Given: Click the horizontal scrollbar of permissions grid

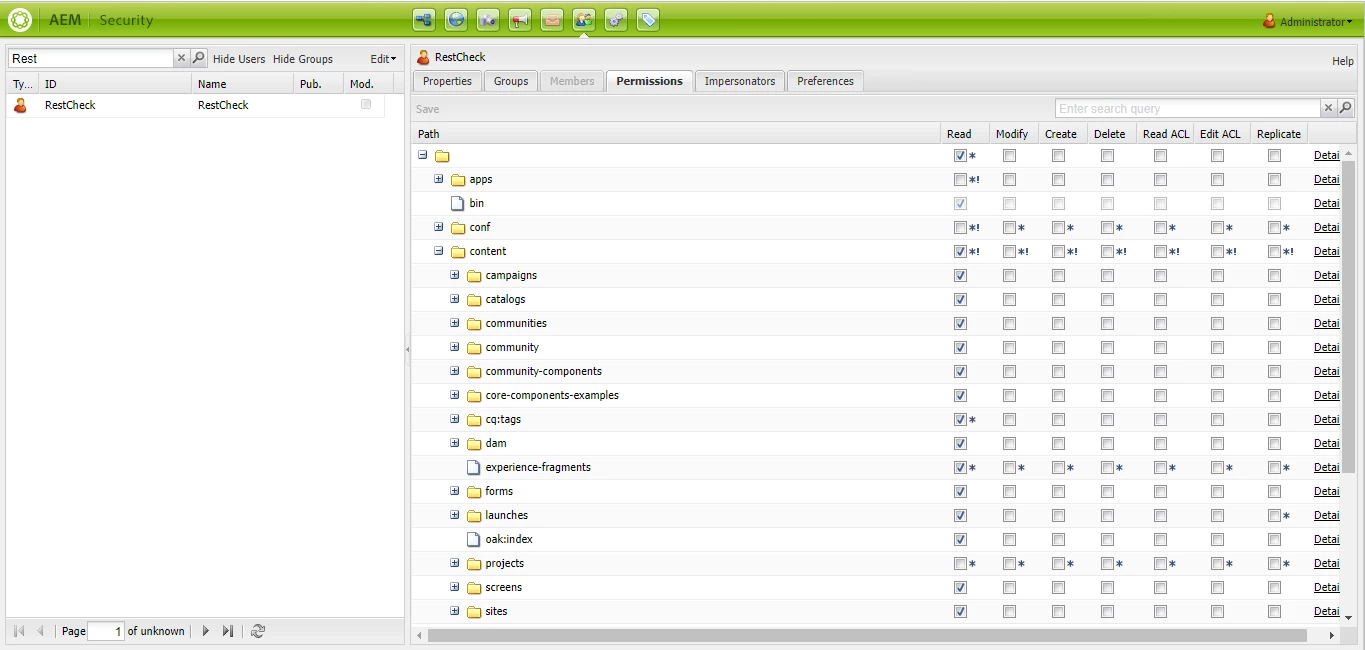Looking at the screenshot, I should pyautogui.click(x=867, y=635).
